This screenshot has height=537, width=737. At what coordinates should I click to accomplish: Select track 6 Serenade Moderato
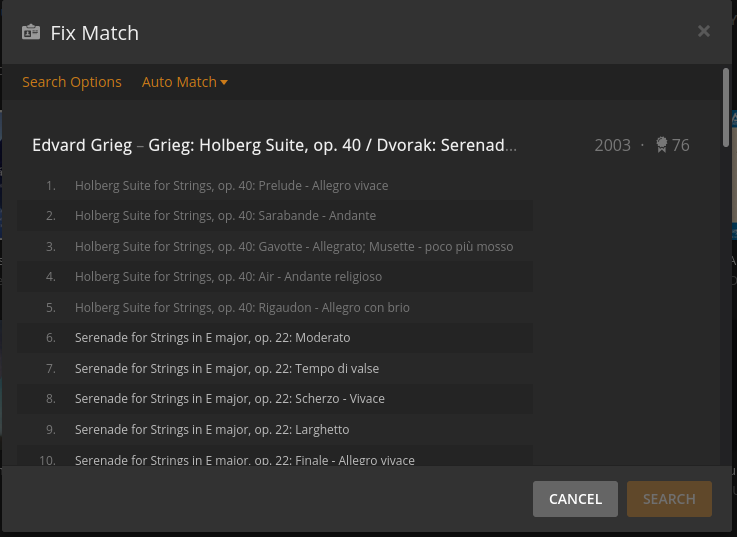(212, 338)
